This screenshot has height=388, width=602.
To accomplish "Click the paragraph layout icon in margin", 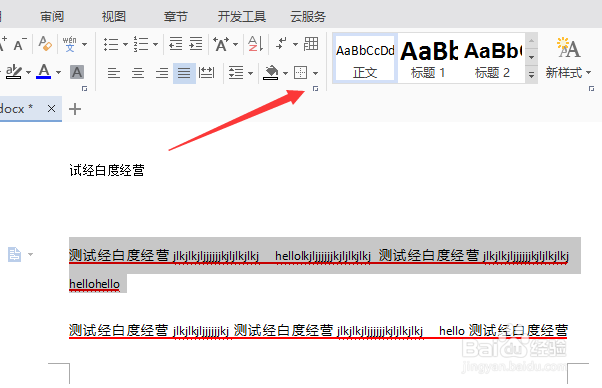I will click(15, 254).
